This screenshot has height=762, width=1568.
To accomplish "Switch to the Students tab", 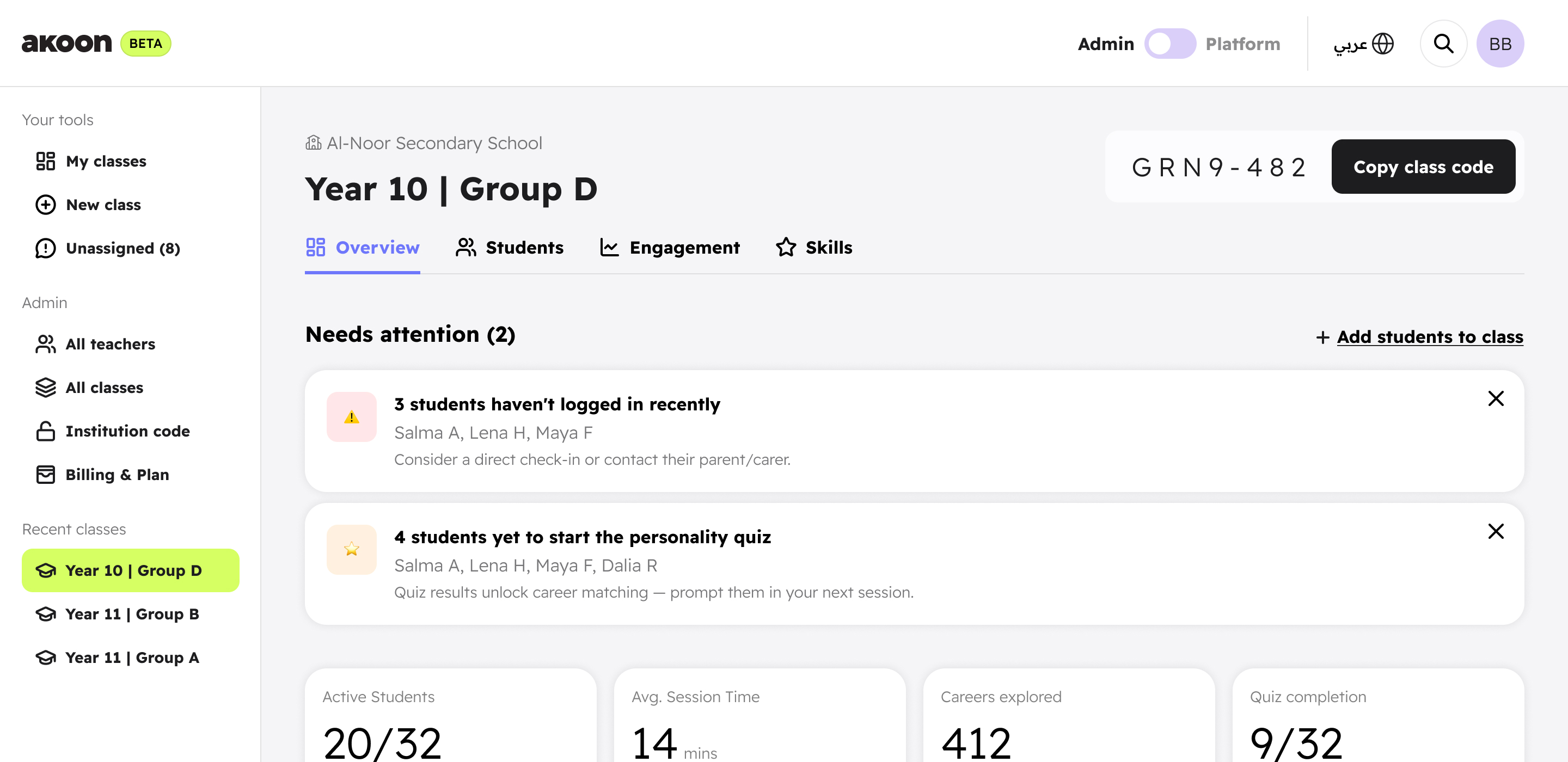I will pyautogui.click(x=510, y=248).
